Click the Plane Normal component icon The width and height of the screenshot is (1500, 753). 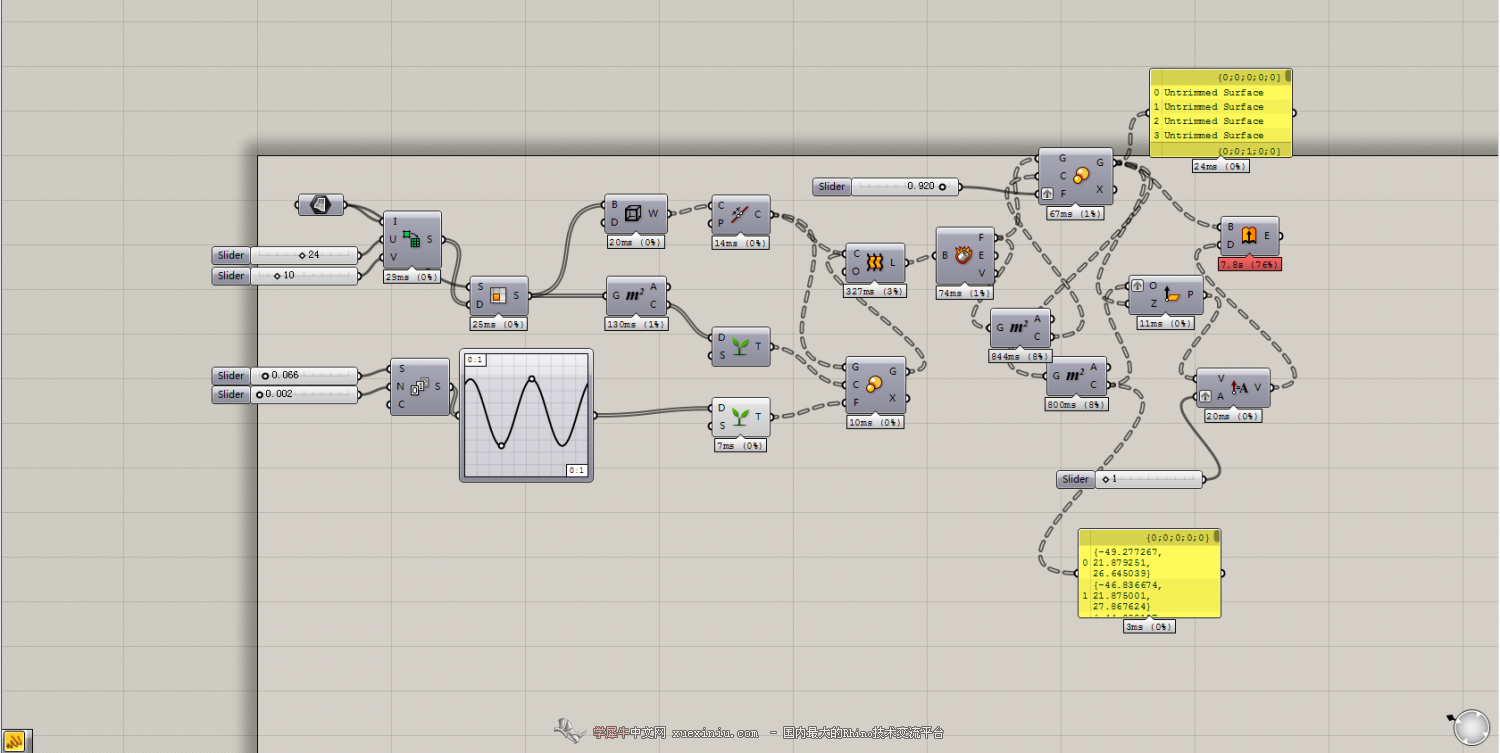coord(1174,295)
